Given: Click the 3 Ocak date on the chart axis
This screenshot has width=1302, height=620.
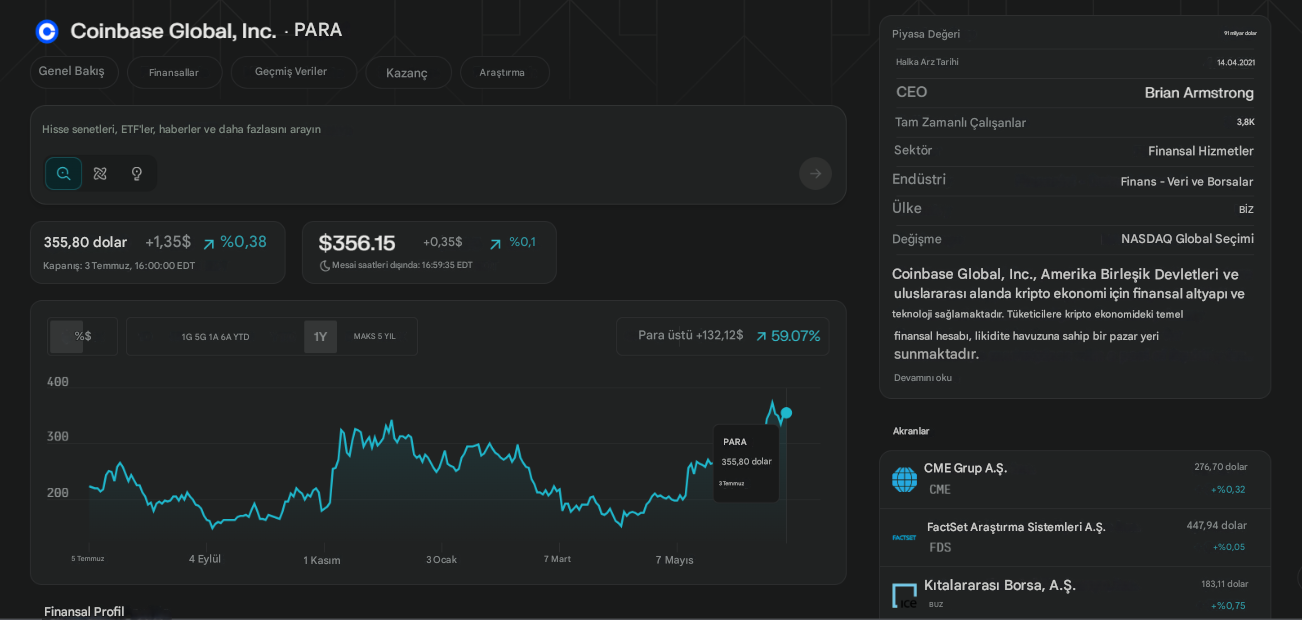Looking at the screenshot, I should coord(441,559).
